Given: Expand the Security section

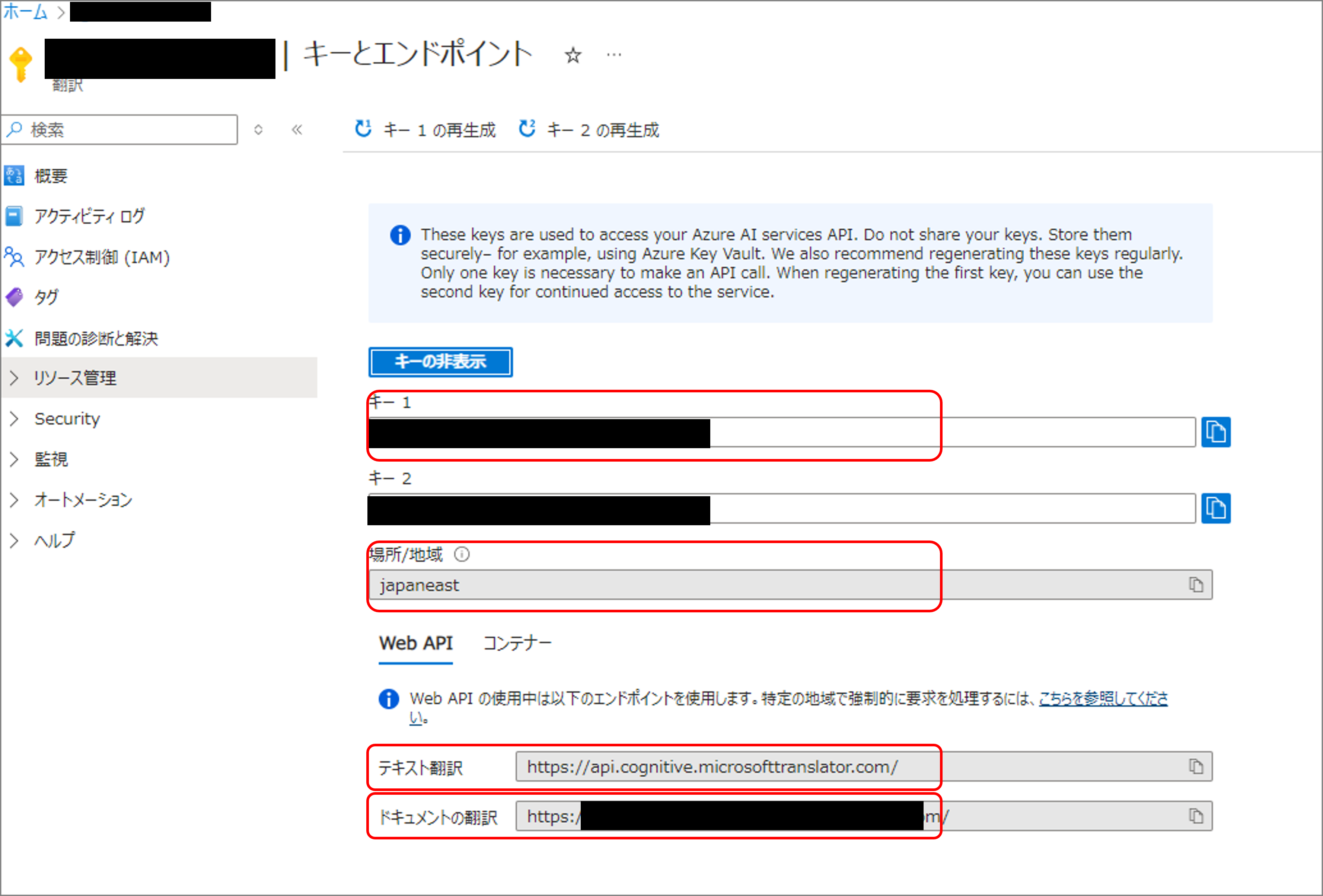Looking at the screenshot, I should point(67,419).
